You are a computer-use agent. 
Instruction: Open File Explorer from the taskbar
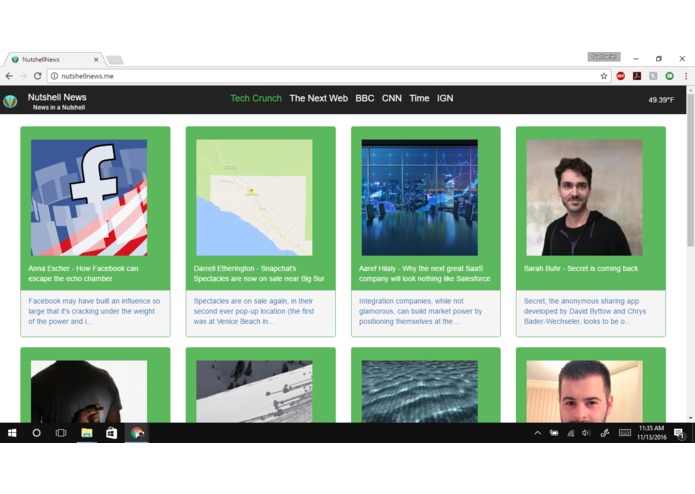point(86,433)
